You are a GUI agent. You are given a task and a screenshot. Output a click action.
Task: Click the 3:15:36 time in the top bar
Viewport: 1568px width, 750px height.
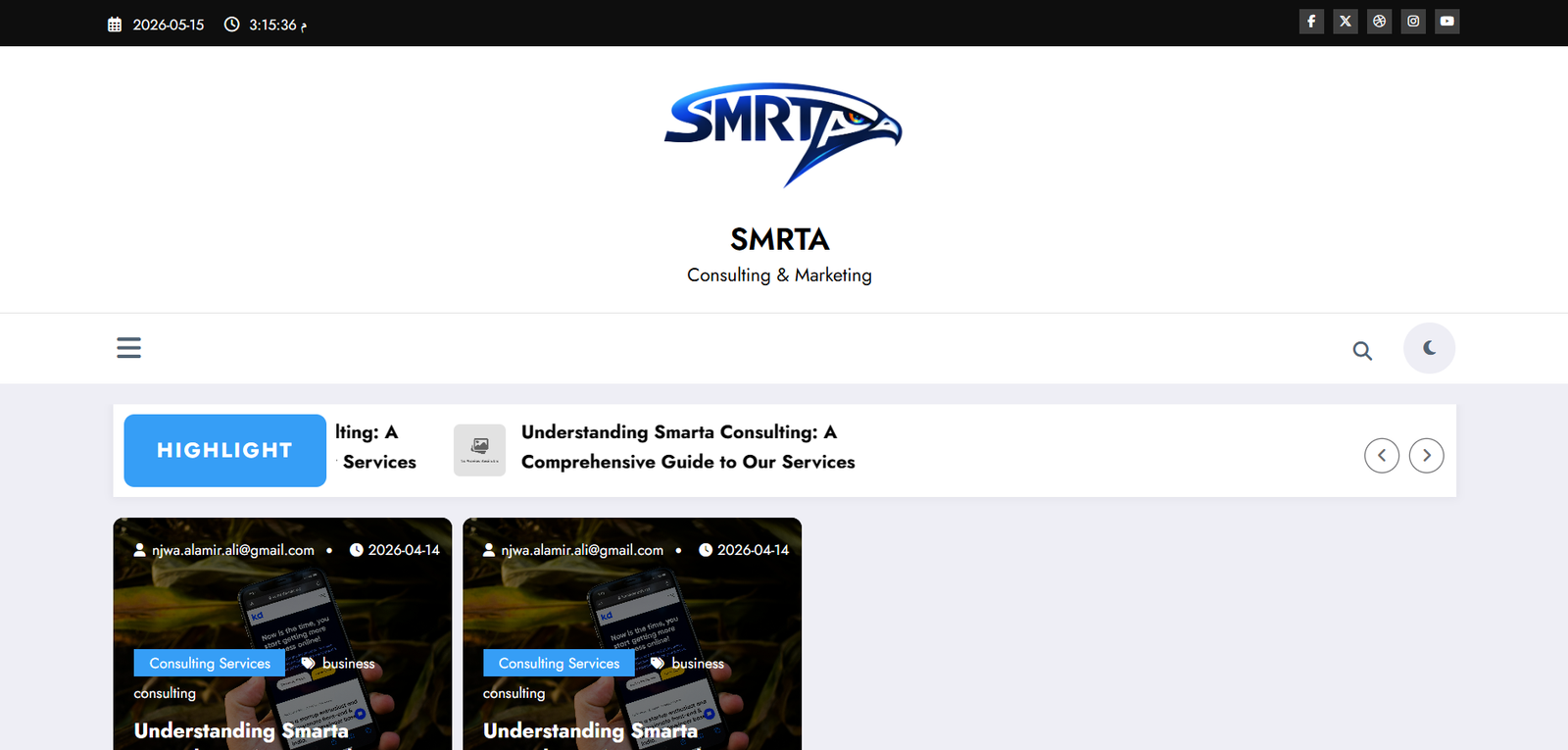pyautogui.click(x=278, y=25)
